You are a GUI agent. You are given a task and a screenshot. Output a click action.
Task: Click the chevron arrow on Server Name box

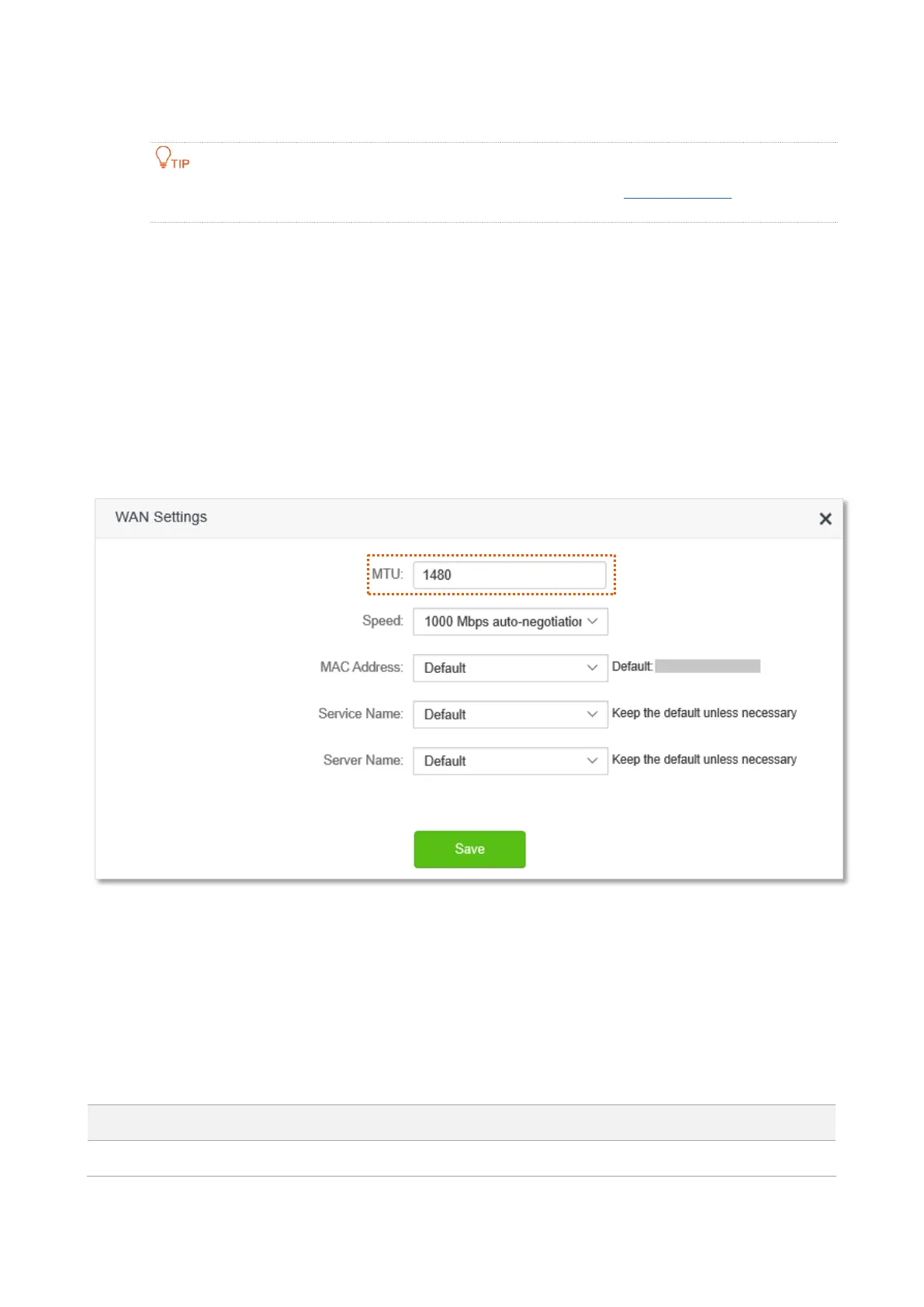[x=593, y=761]
